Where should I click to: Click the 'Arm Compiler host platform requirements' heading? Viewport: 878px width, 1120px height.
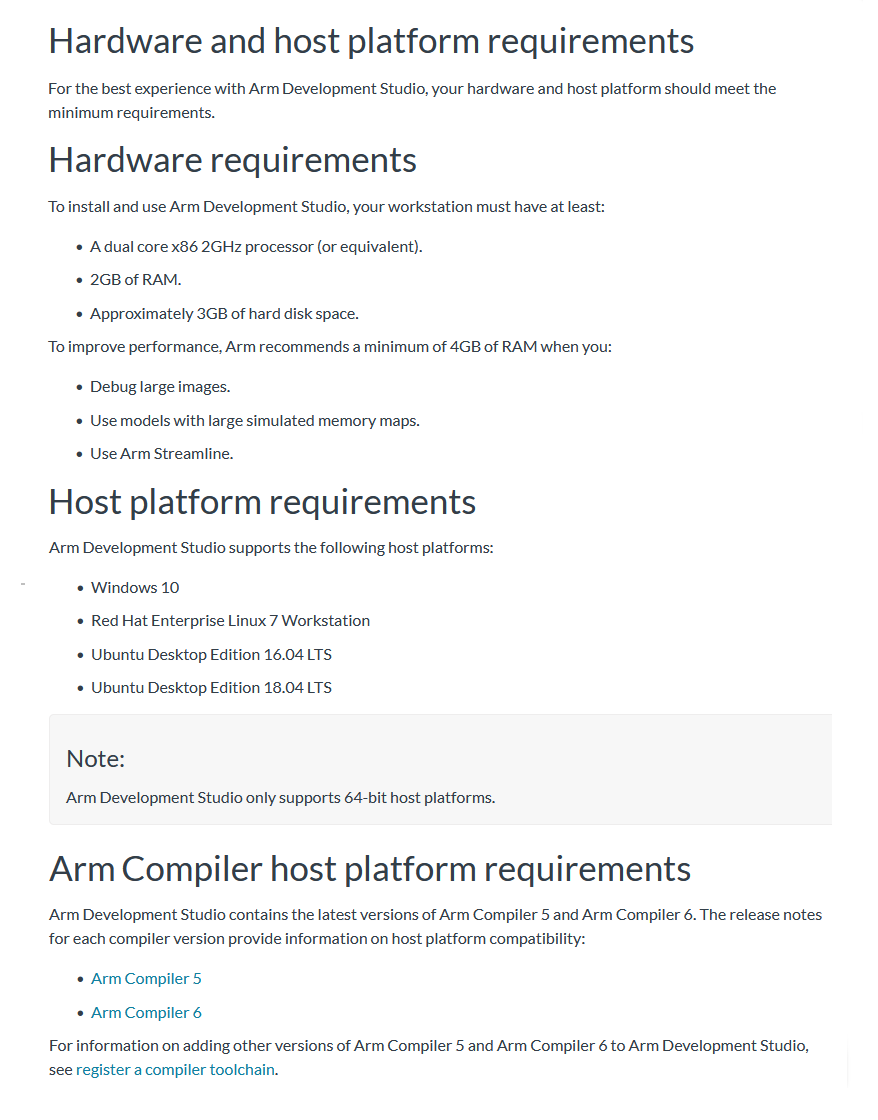pos(370,869)
